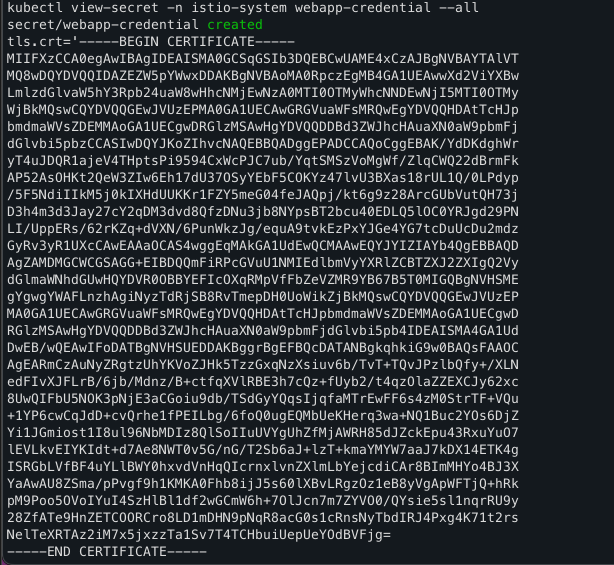Image resolution: width=614 pixels, height=565 pixels.
Task: Click the line starting with DwEB/wQEAwIFoDATBg
Action: tap(263, 348)
